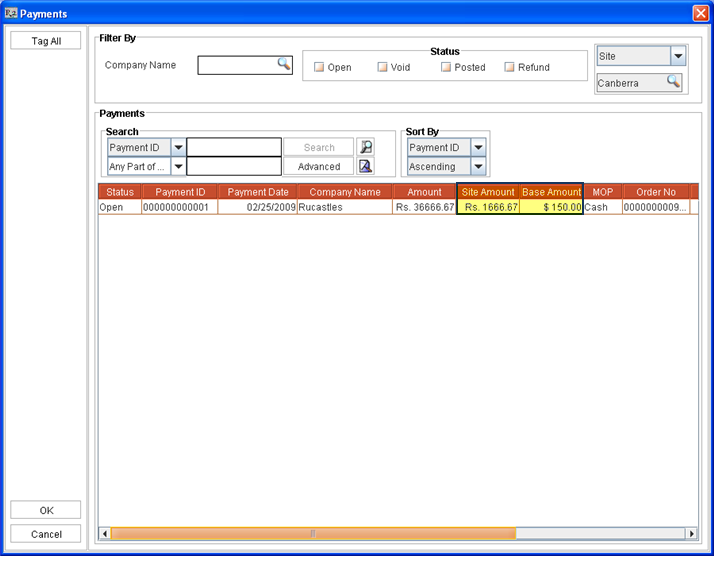Click the Canberra site field
The height and width of the screenshot is (562, 718).
639,83
